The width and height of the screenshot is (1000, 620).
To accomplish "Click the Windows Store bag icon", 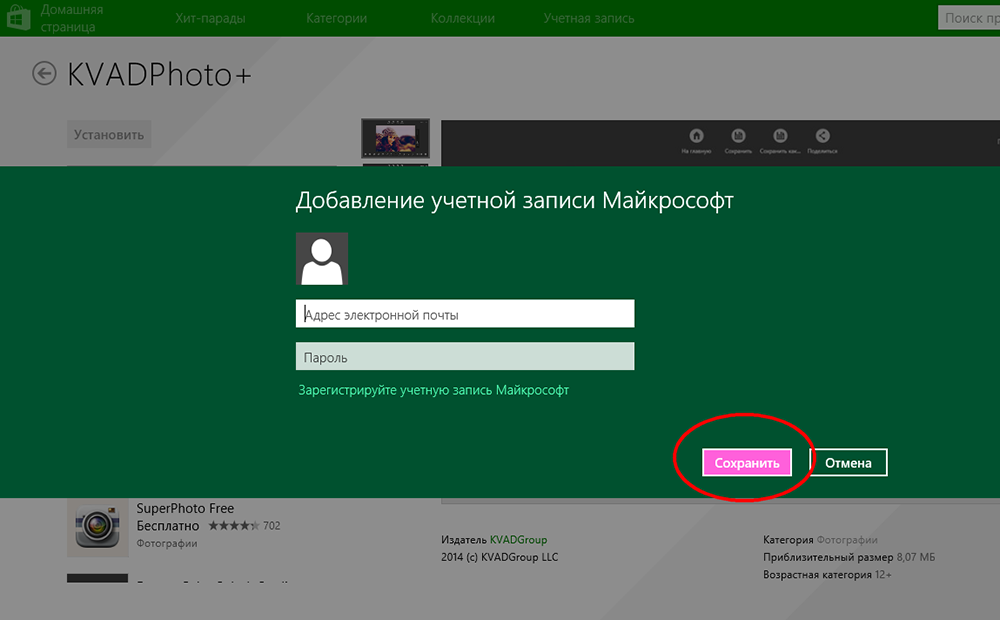I will (x=17, y=17).
